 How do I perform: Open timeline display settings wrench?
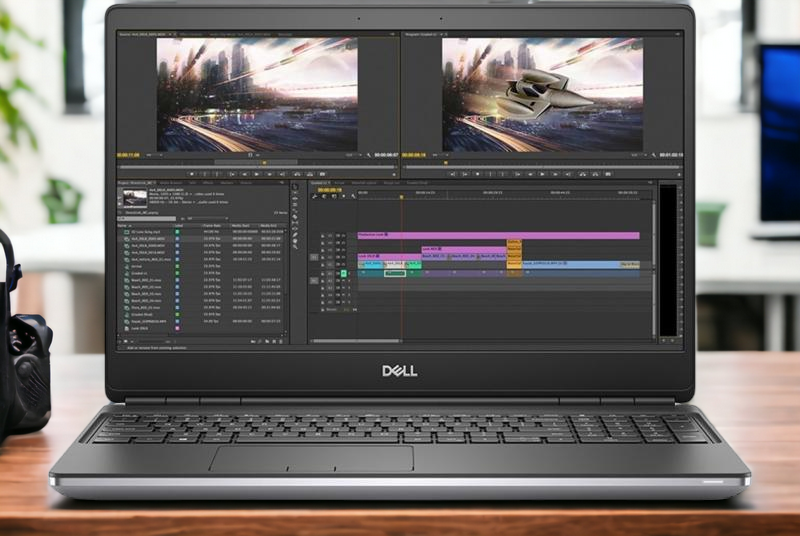tap(353, 196)
